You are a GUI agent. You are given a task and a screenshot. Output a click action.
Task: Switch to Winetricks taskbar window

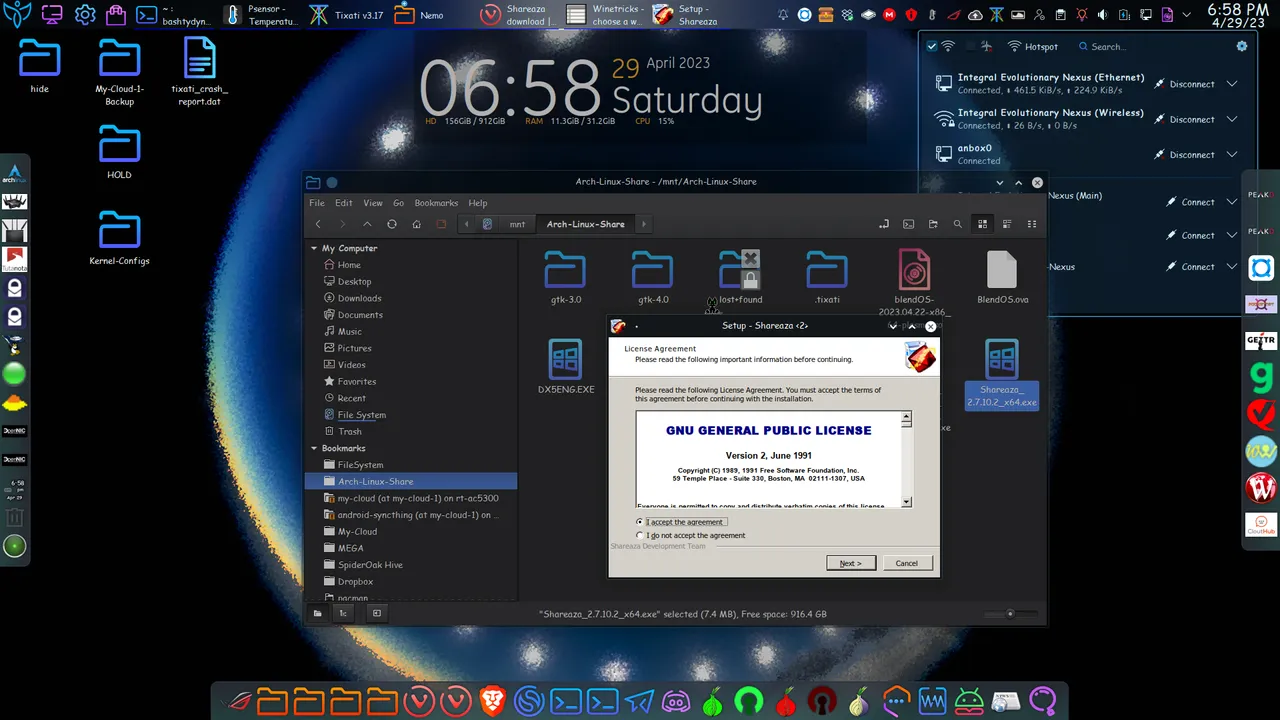coord(606,15)
